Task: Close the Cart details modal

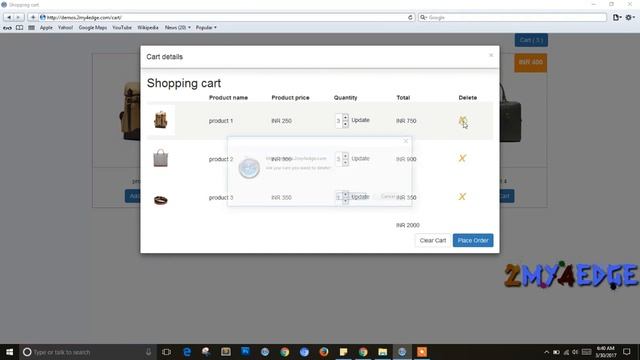Action: coord(491,55)
